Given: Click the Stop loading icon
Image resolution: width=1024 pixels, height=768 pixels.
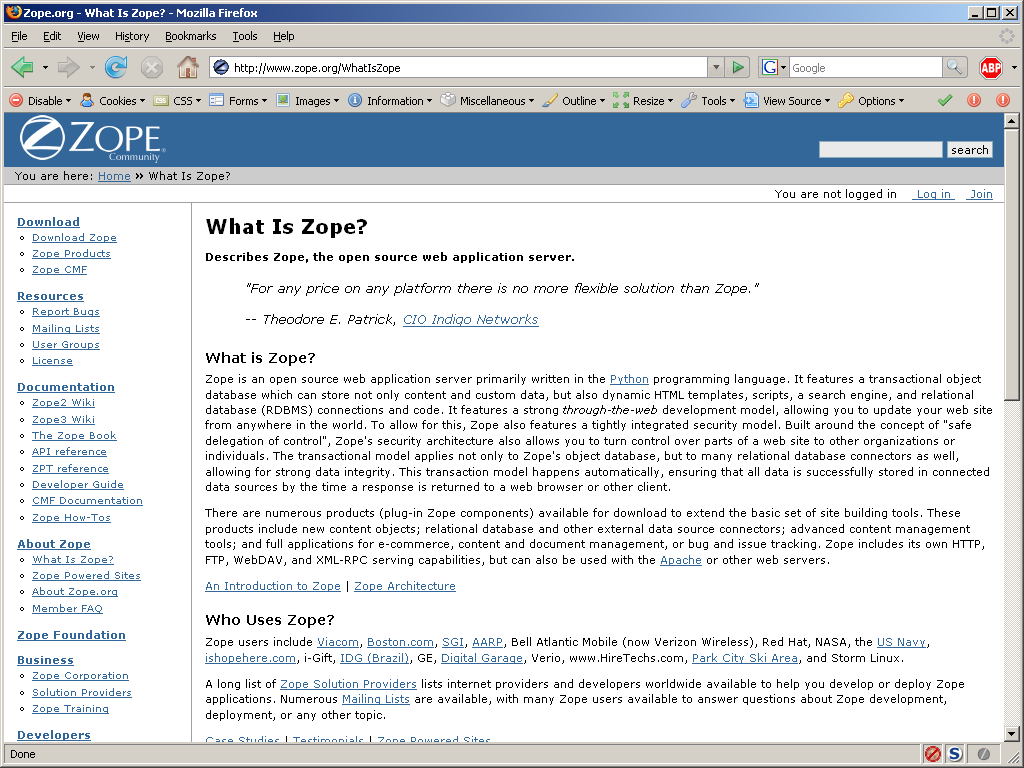Looking at the screenshot, I should [152, 67].
